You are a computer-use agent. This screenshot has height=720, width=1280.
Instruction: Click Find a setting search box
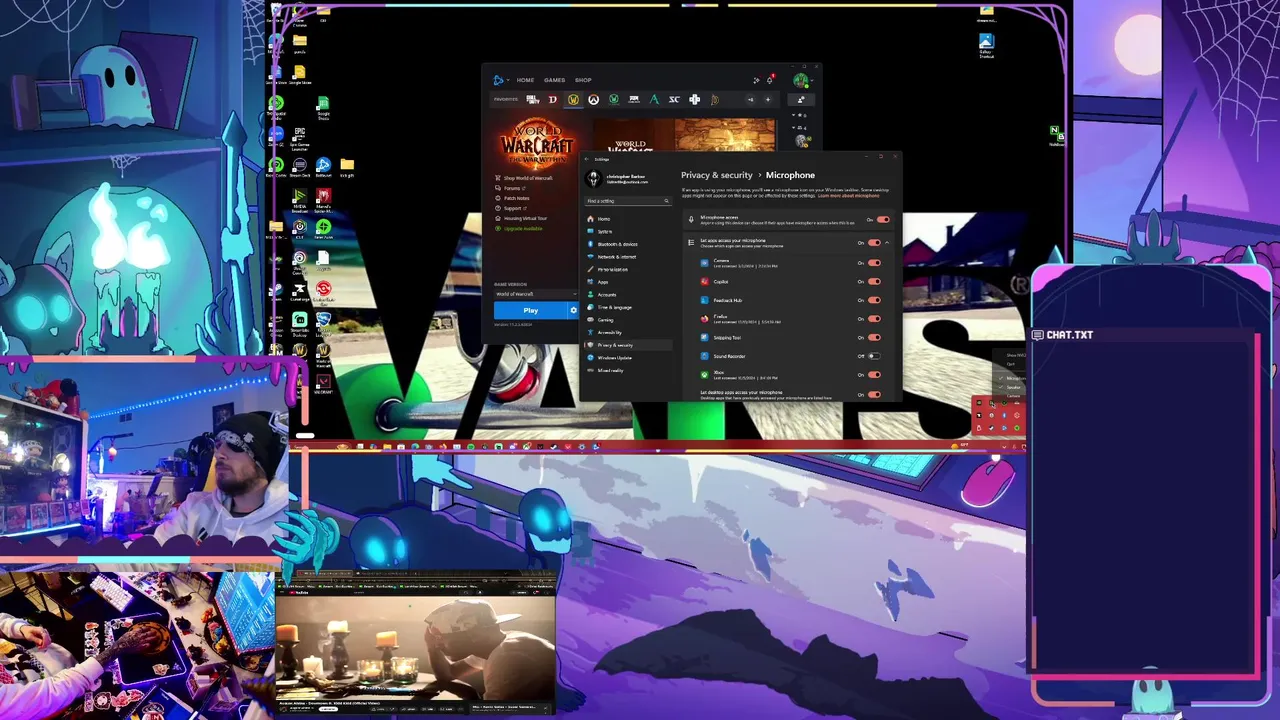pyautogui.click(x=628, y=201)
